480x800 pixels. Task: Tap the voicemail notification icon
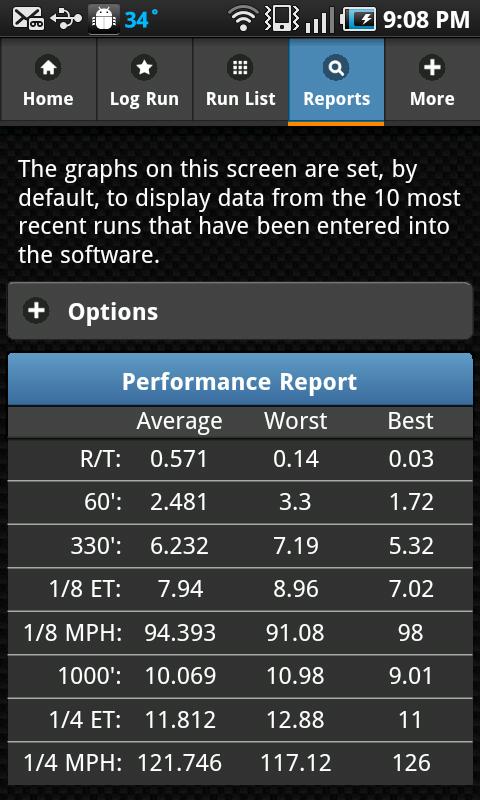click(x=28, y=19)
